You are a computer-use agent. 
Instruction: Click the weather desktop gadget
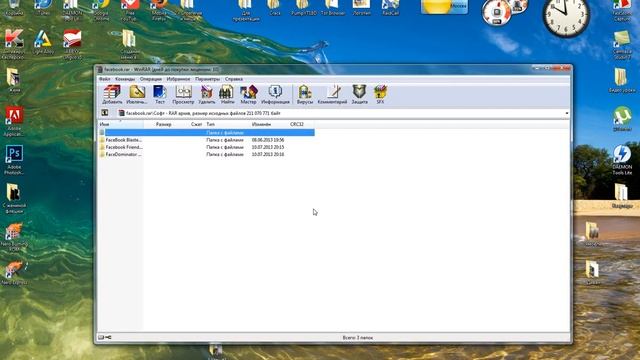click(444, 7)
